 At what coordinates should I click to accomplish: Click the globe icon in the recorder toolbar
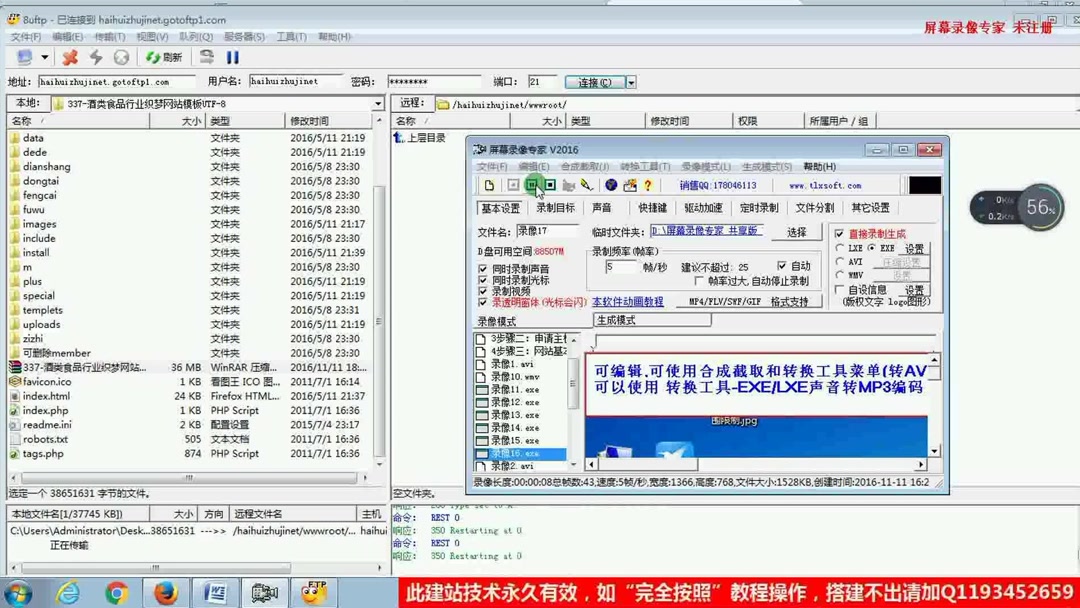[x=611, y=186]
